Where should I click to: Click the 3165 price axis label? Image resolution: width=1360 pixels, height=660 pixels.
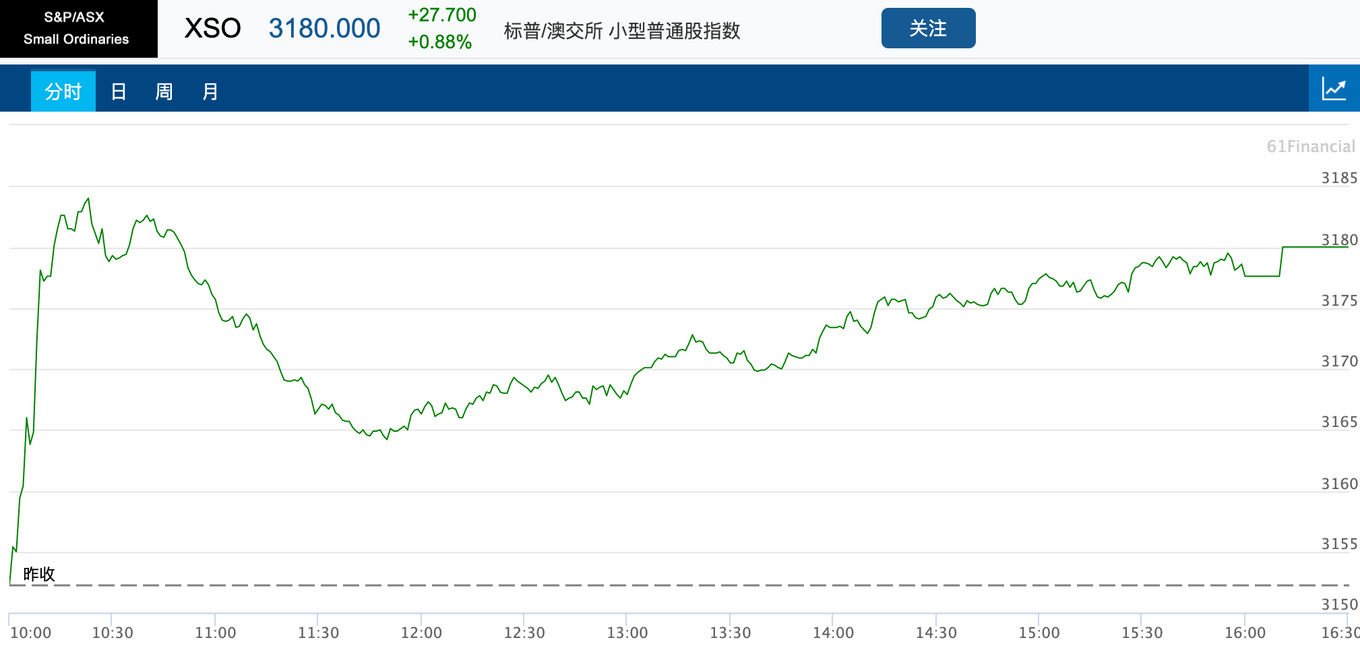(1339, 422)
